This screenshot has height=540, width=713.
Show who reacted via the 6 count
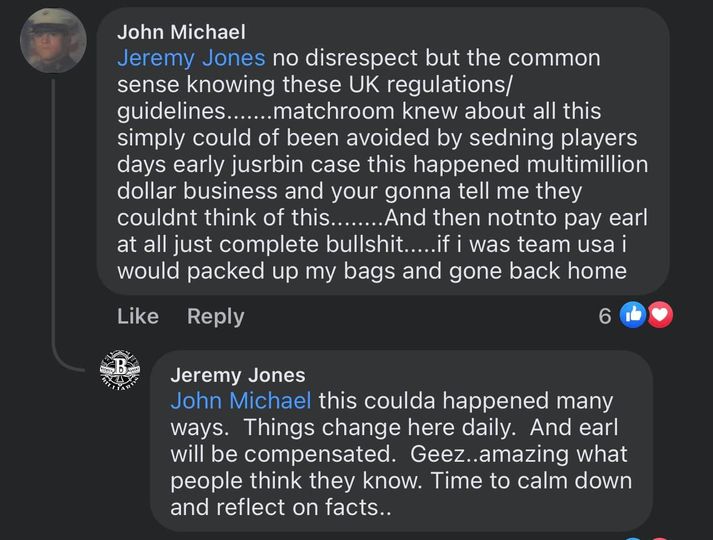pyautogui.click(x=604, y=316)
